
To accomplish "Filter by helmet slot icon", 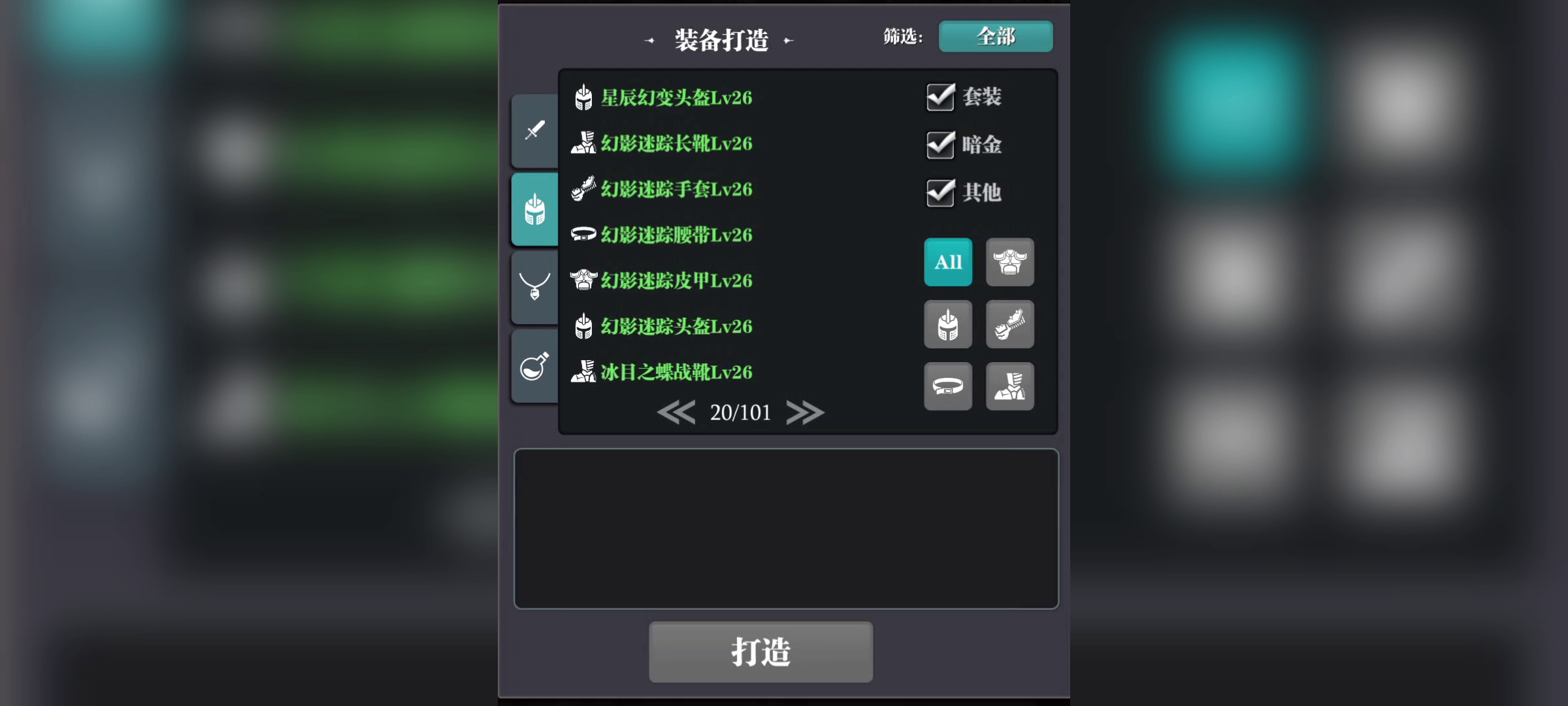I will [x=948, y=324].
